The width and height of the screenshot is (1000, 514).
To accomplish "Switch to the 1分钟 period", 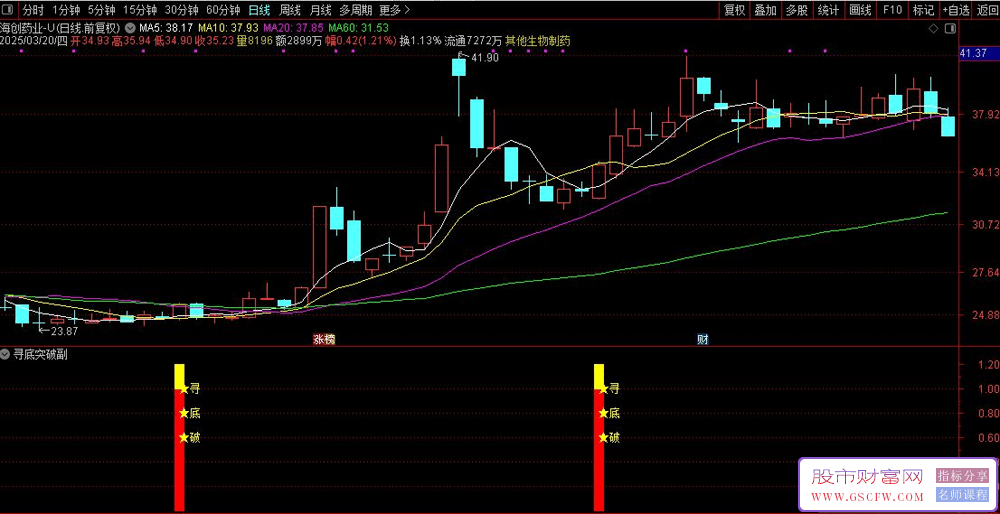I will (64, 10).
